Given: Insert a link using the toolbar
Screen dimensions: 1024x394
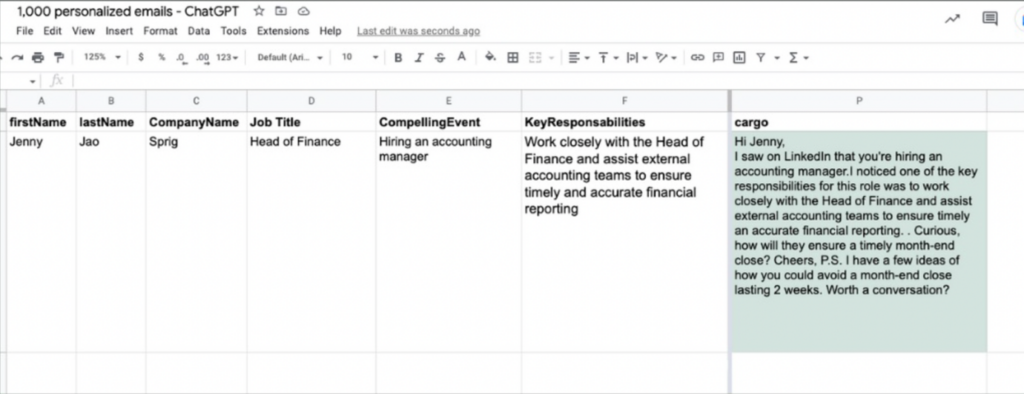Looking at the screenshot, I should pos(697,57).
